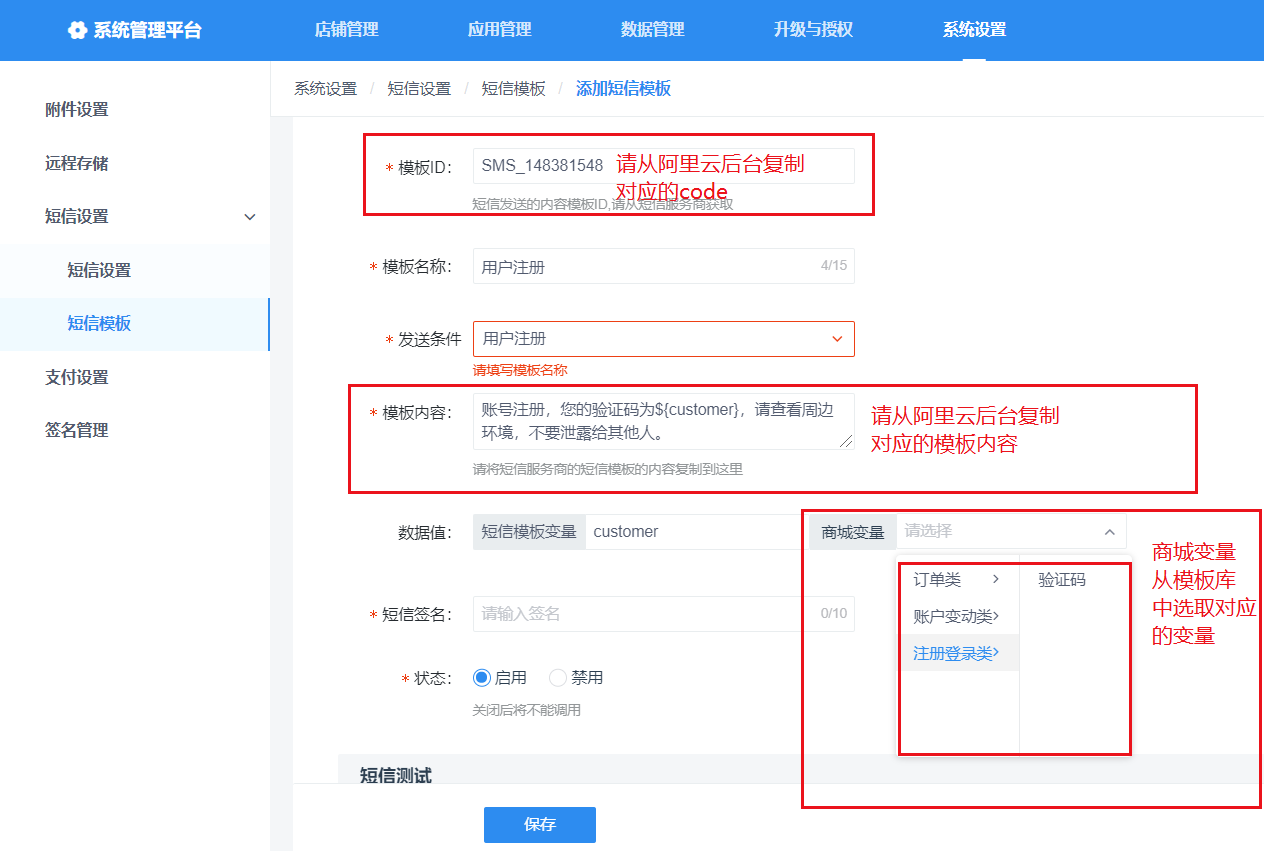1264x851 pixels.
Task: Click the 短信模板 breadcrumb link
Action: [514, 89]
